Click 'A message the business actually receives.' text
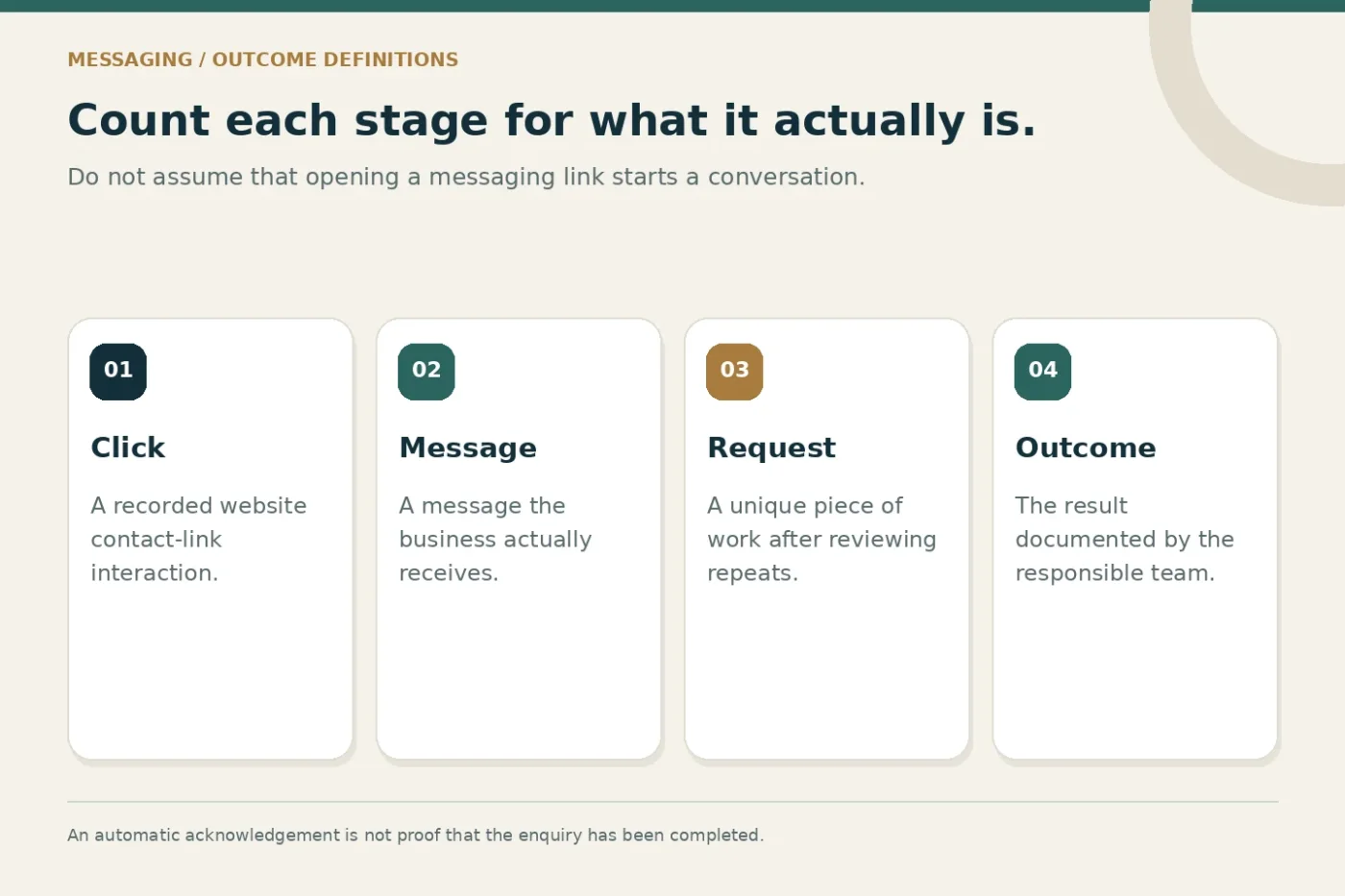The width and height of the screenshot is (1345, 896). click(496, 539)
